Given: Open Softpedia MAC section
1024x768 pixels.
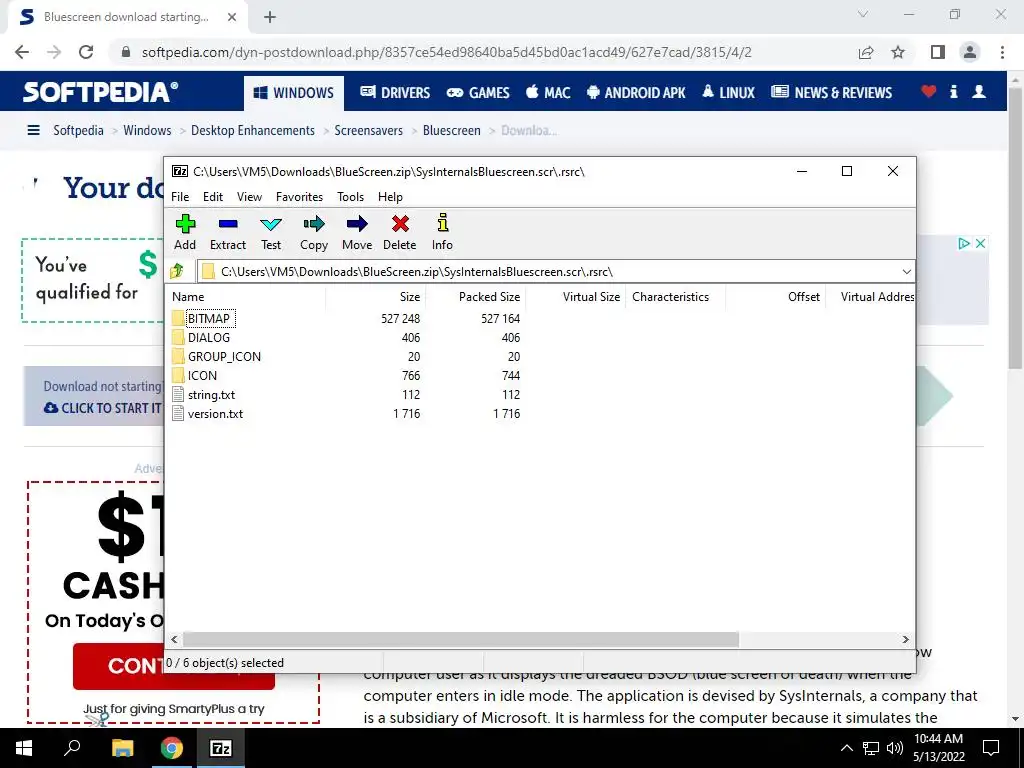Looking at the screenshot, I should (x=548, y=93).
